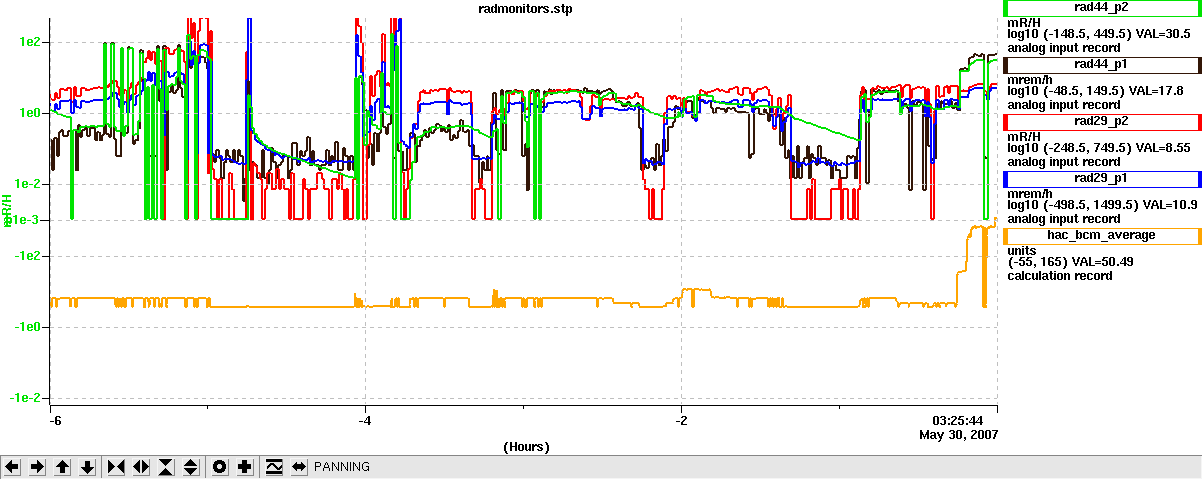Image resolution: width=1202 pixels, height=479 pixels.
Task: Click the 'calculation record' description text
Action: pos(1060,276)
